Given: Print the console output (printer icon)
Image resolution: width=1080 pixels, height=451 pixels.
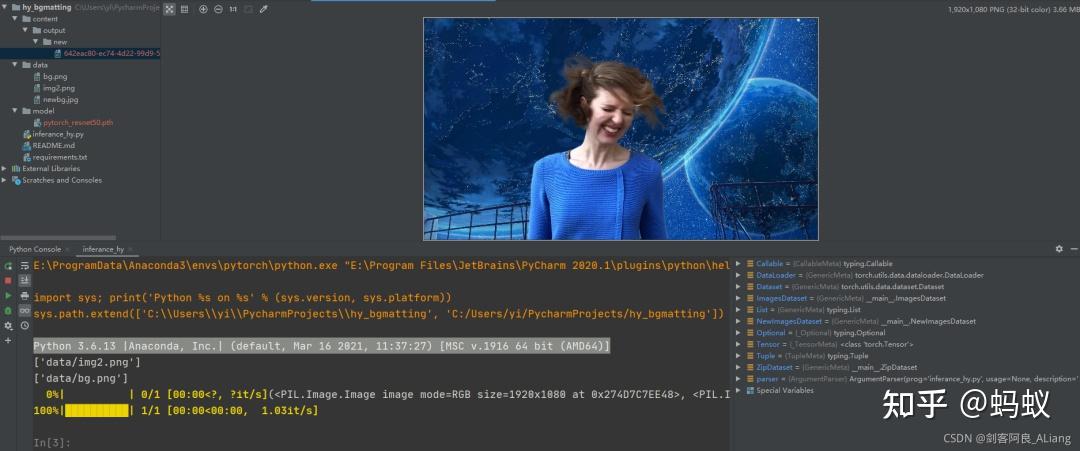Looking at the screenshot, I should 25,295.
